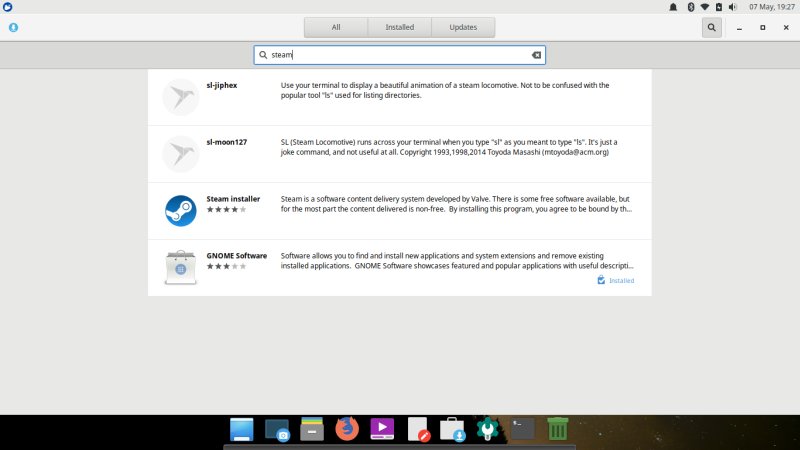Focus the search field containing steam
The width and height of the screenshot is (800, 450).
click(399, 55)
